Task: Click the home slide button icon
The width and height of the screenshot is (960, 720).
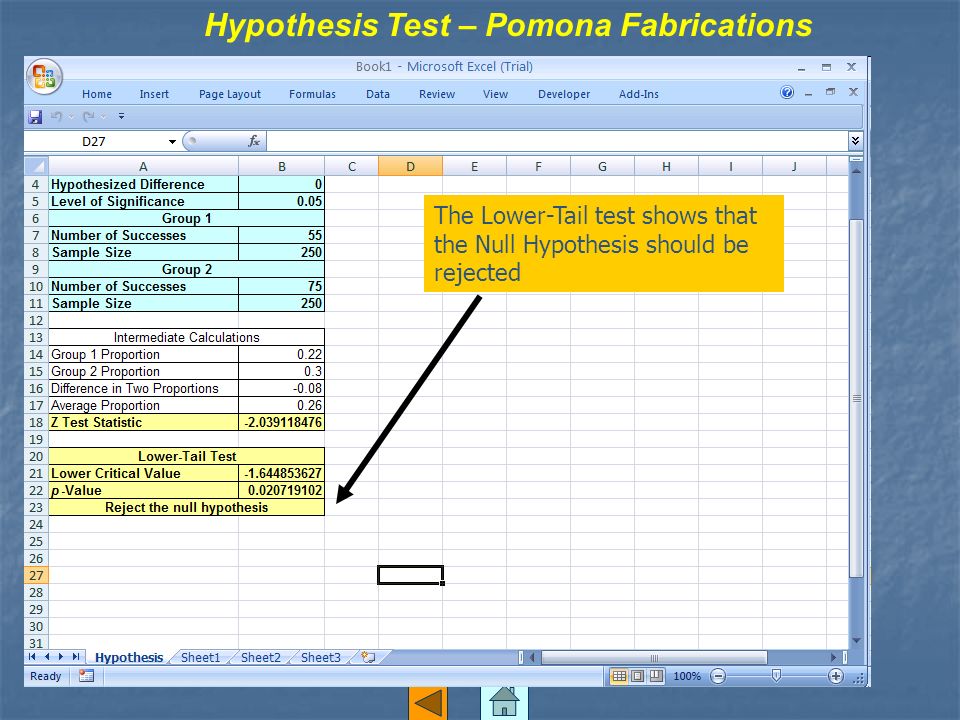Action: 504,703
